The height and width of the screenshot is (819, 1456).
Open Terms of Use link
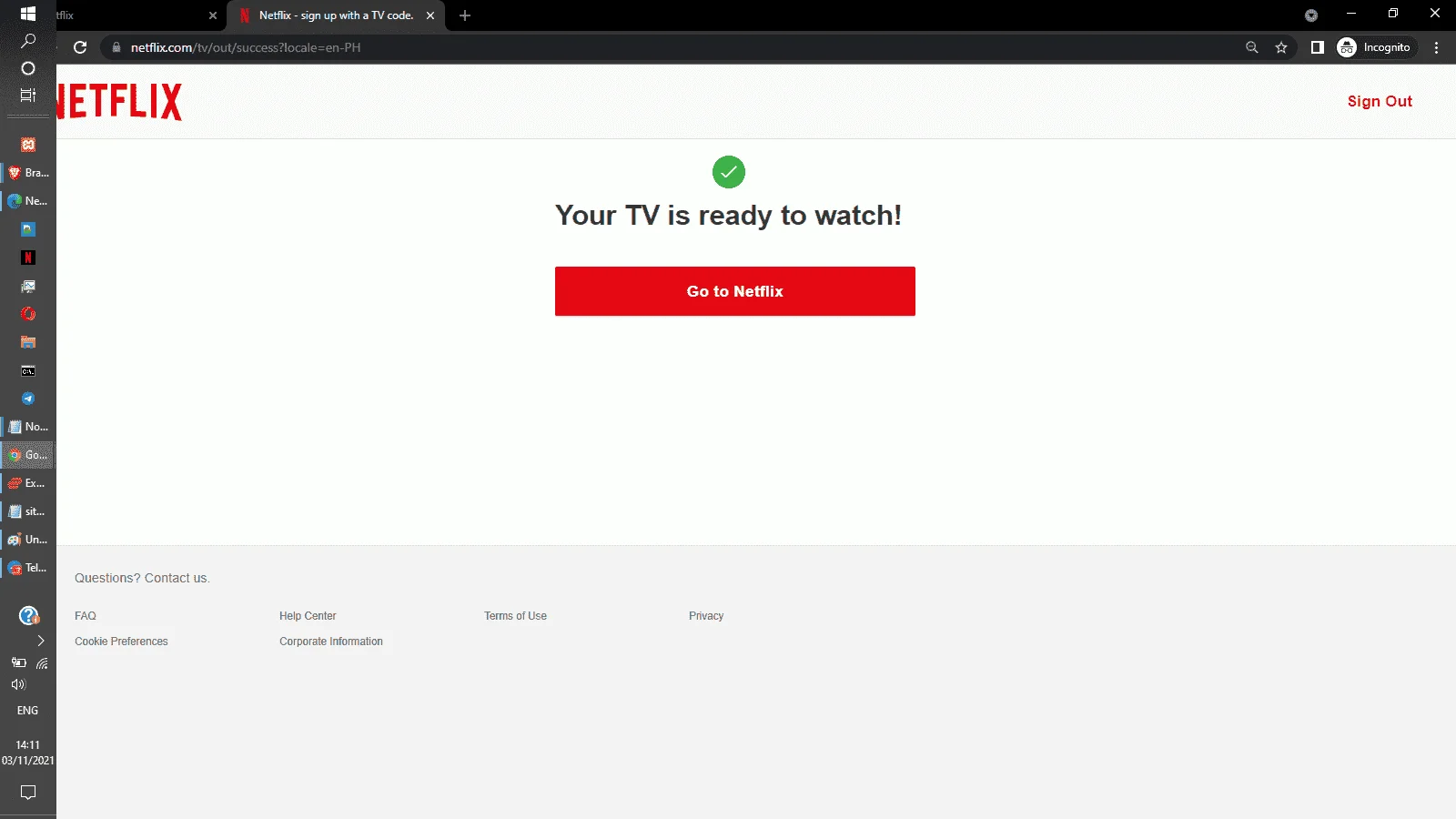(x=515, y=616)
